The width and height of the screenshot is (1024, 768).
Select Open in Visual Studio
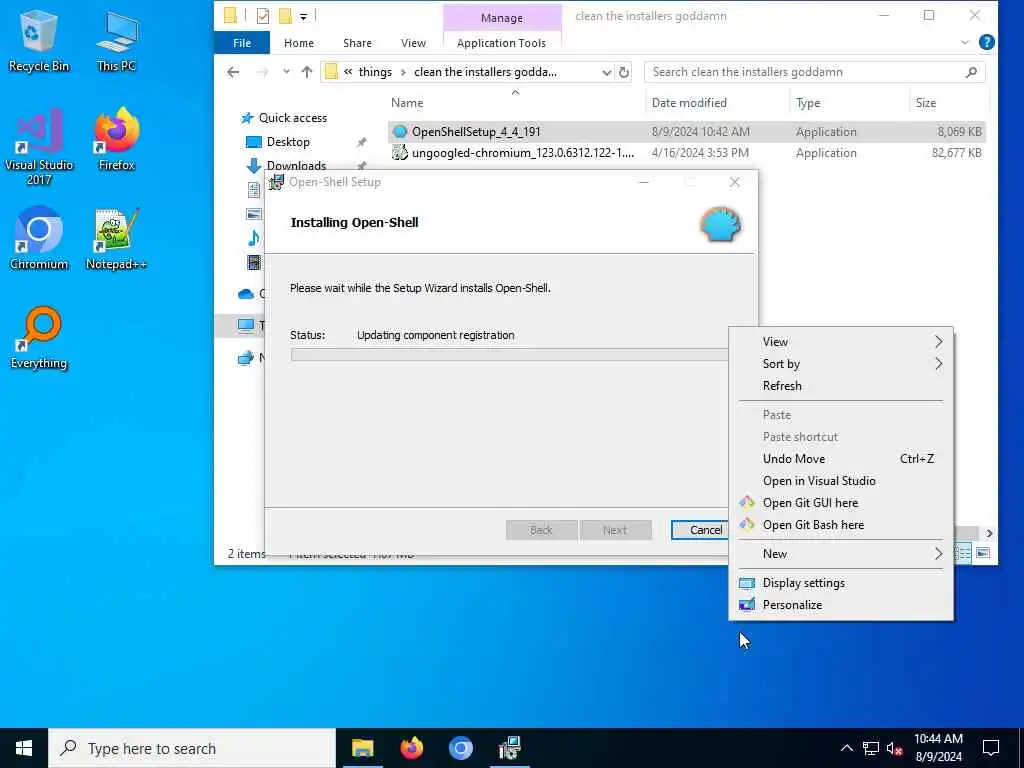tap(840, 481)
